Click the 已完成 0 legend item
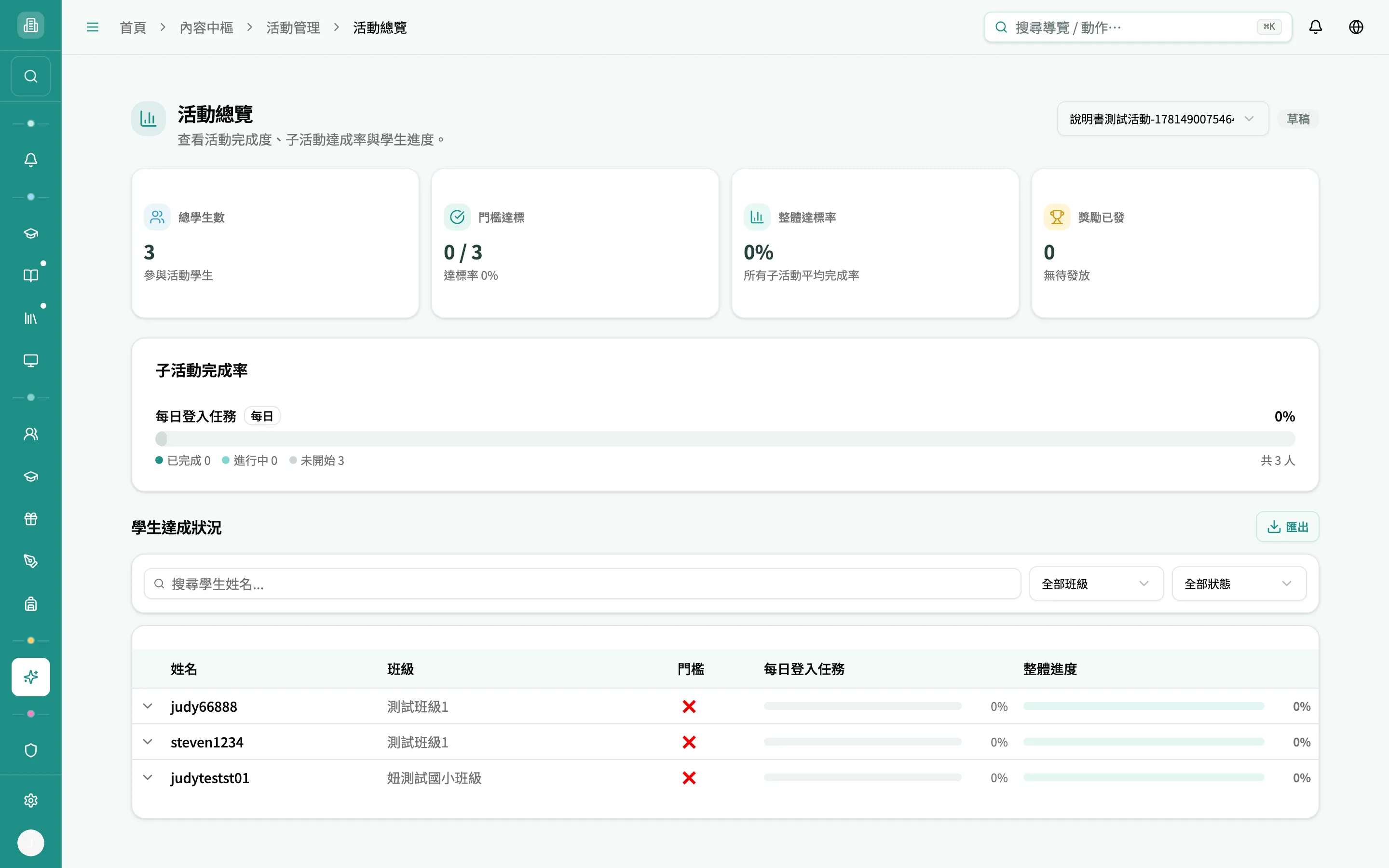 (x=183, y=461)
